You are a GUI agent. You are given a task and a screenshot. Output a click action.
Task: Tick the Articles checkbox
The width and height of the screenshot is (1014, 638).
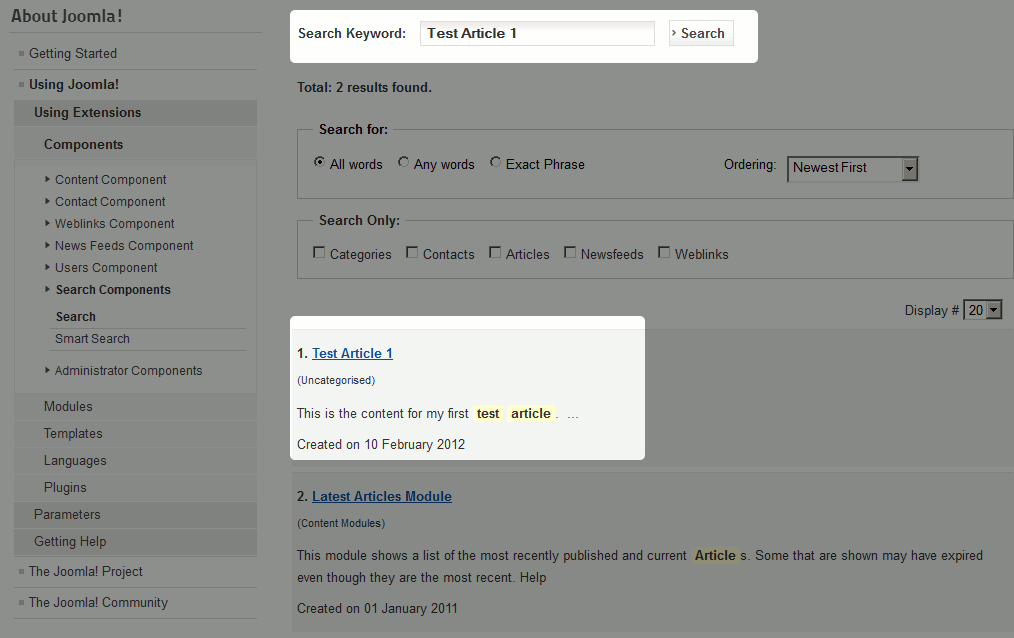(495, 253)
